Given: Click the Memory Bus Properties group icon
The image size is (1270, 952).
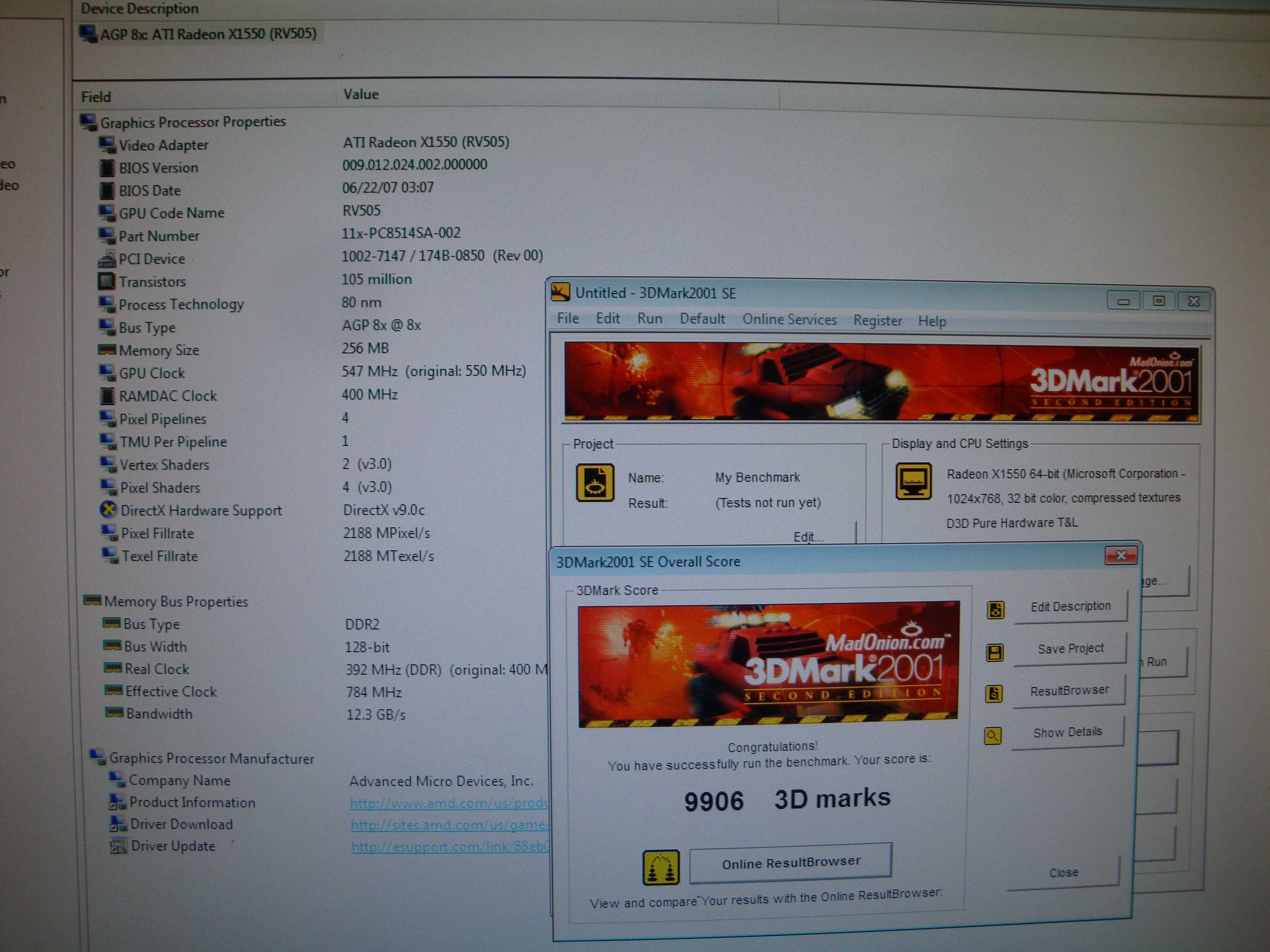Looking at the screenshot, I should coord(93,600).
